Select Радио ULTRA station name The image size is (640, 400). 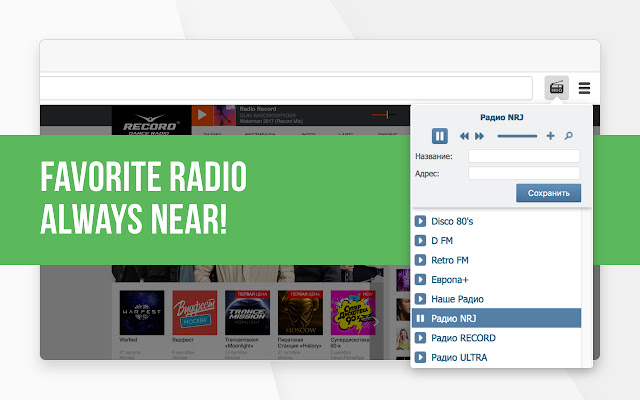(459, 358)
